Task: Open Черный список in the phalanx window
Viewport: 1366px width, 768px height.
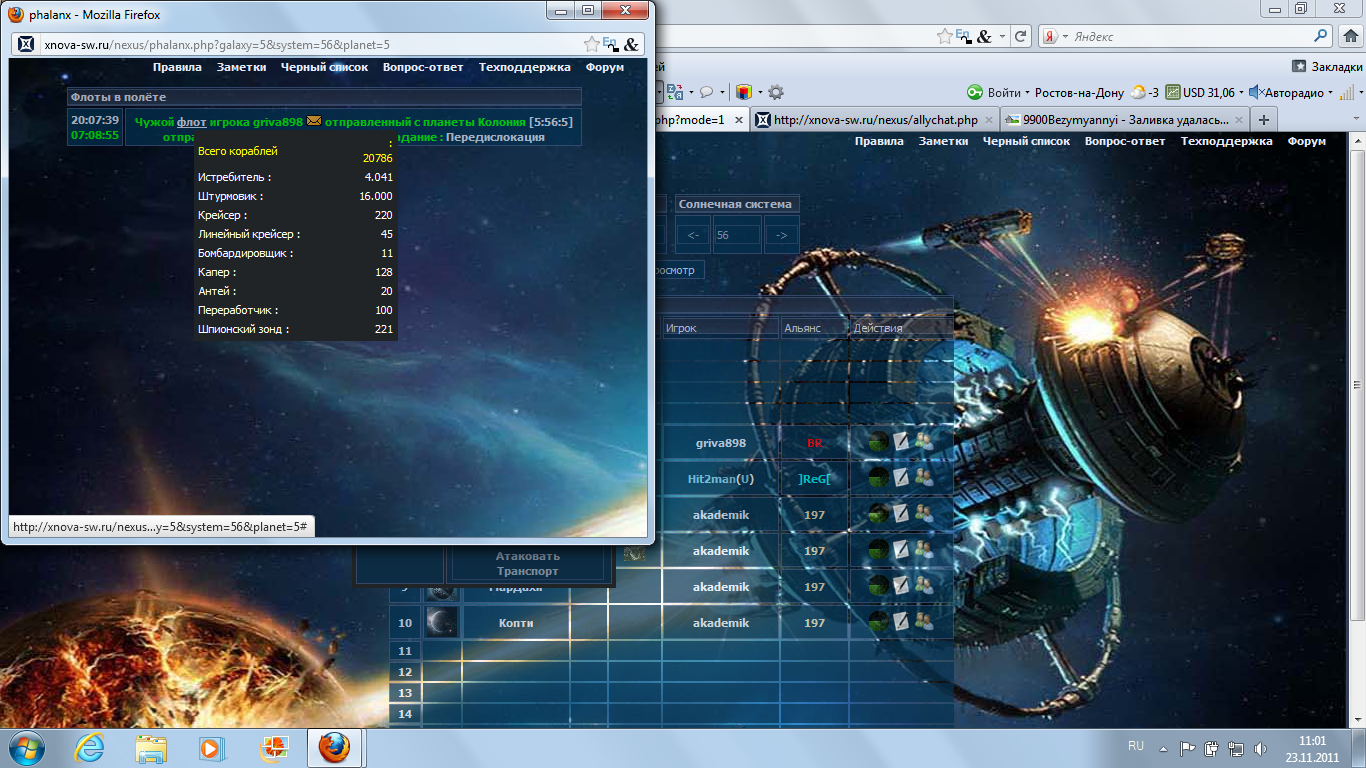Action: pos(324,67)
